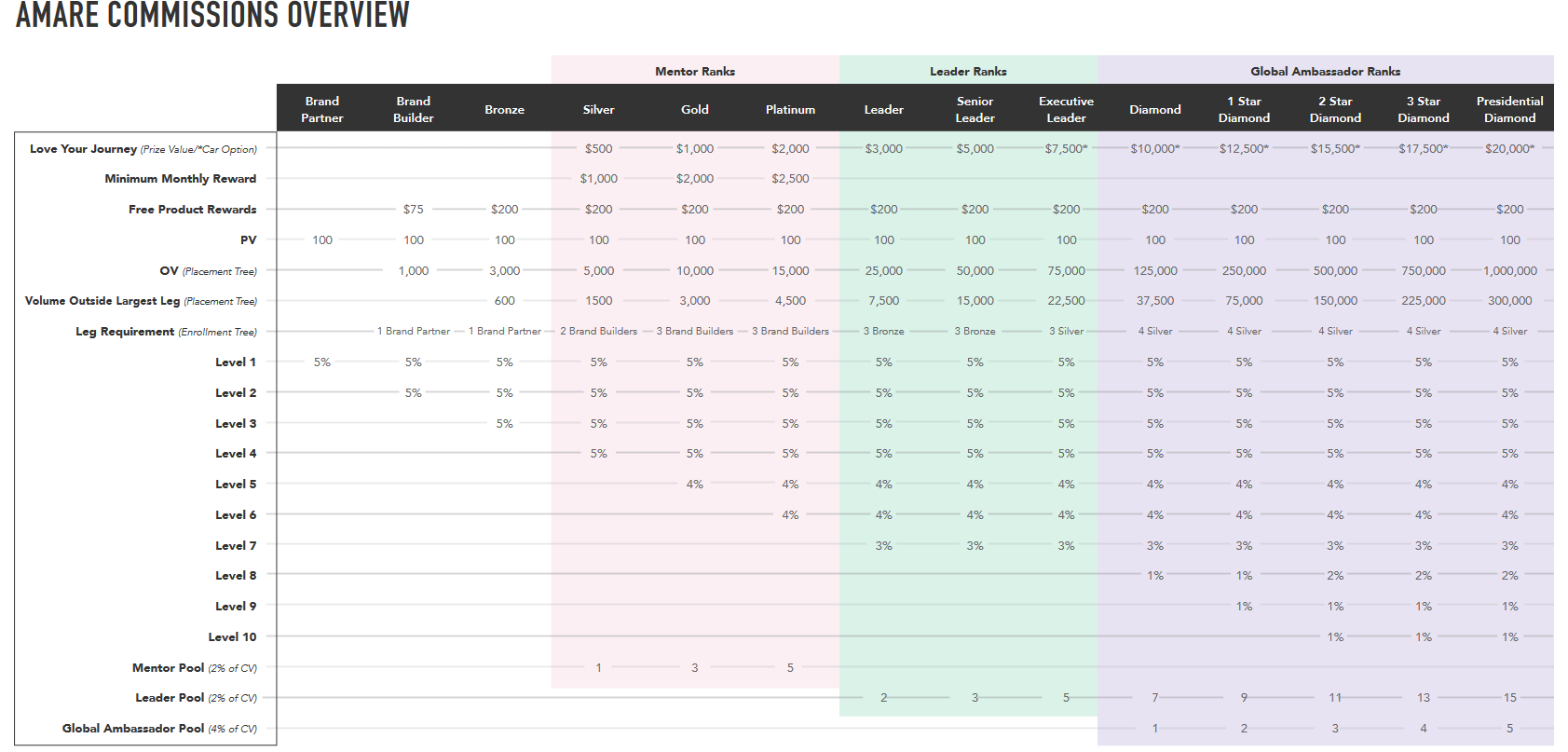Click the 75,000 1 Star Diamond leg volume

tap(1244, 301)
